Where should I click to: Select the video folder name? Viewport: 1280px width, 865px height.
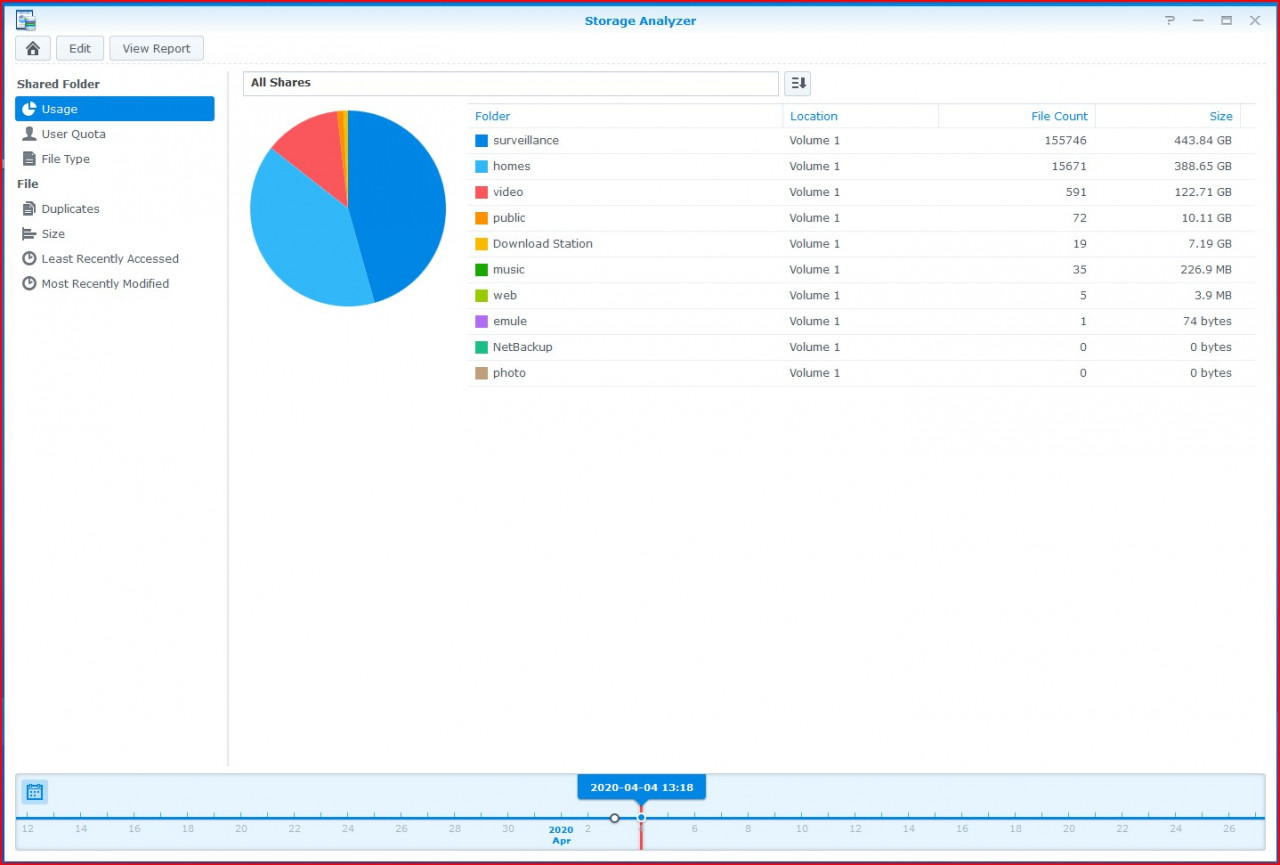(x=508, y=192)
